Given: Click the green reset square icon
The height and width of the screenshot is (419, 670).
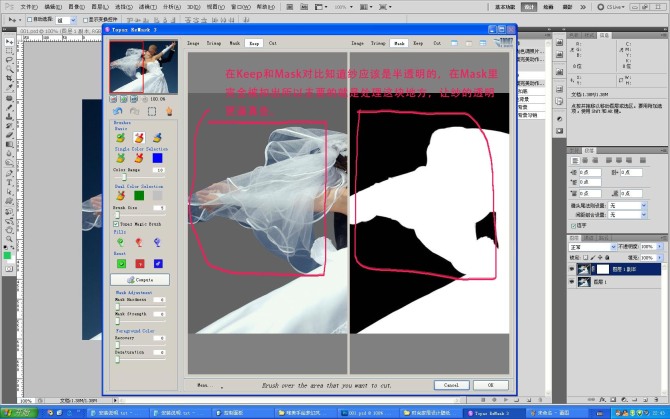Looking at the screenshot, I should (121, 263).
